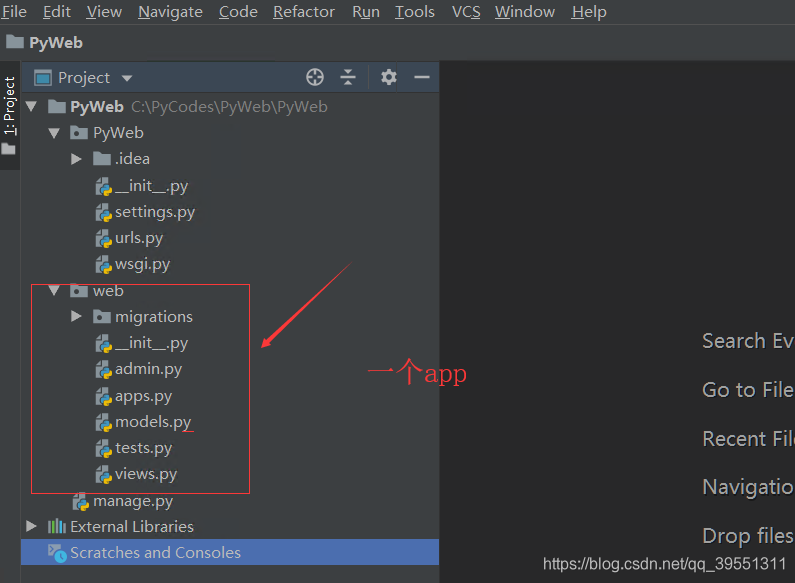
Task: Click the Python file icon of wsgi.py
Action: tap(103, 265)
